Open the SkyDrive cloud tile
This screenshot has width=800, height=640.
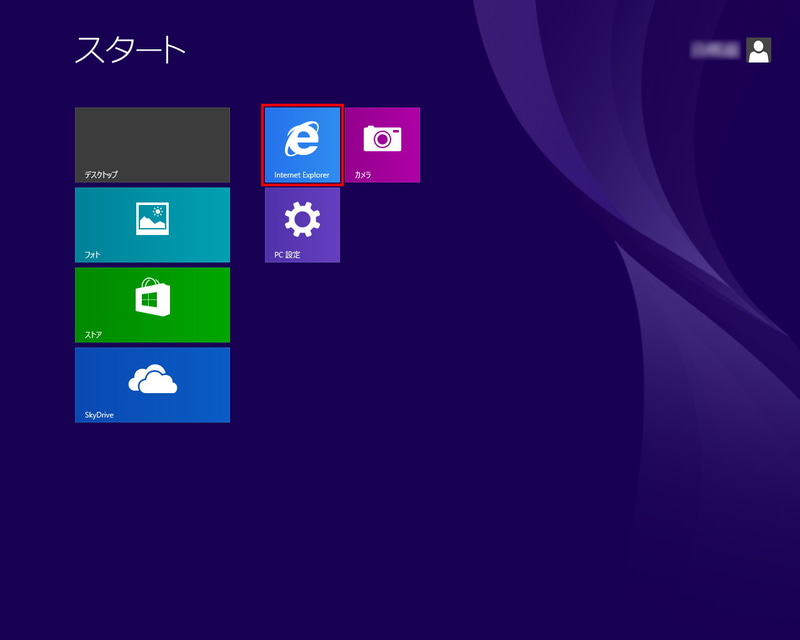153,385
